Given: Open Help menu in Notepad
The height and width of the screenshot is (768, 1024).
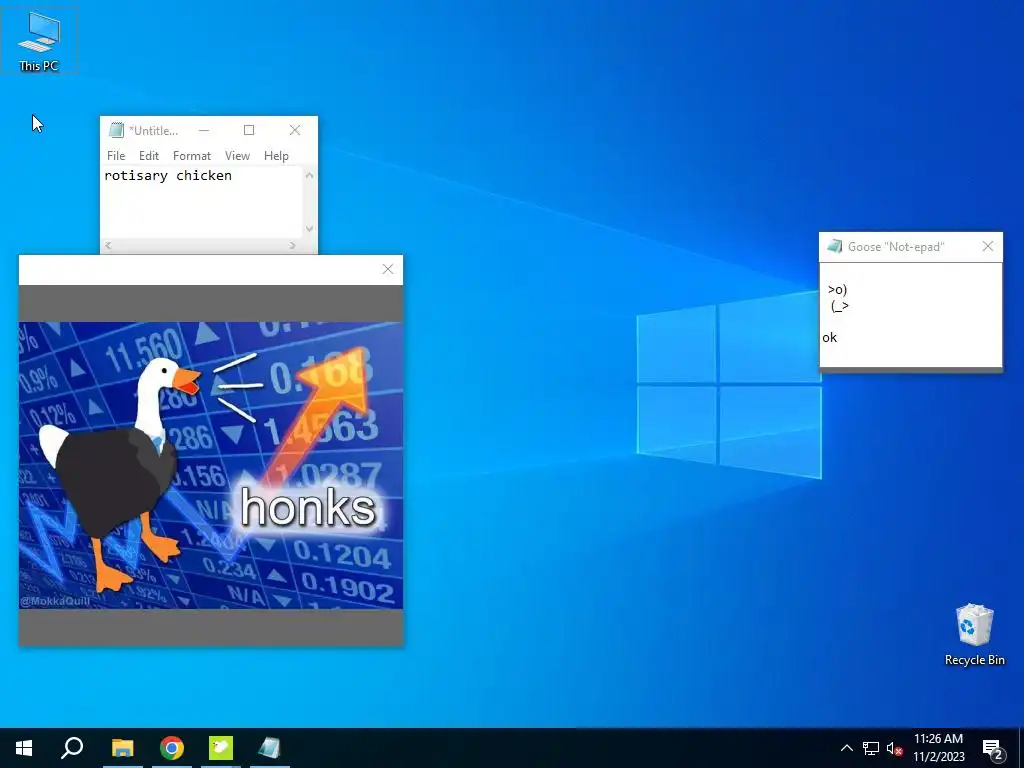Looking at the screenshot, I should [x=276, y=155].
